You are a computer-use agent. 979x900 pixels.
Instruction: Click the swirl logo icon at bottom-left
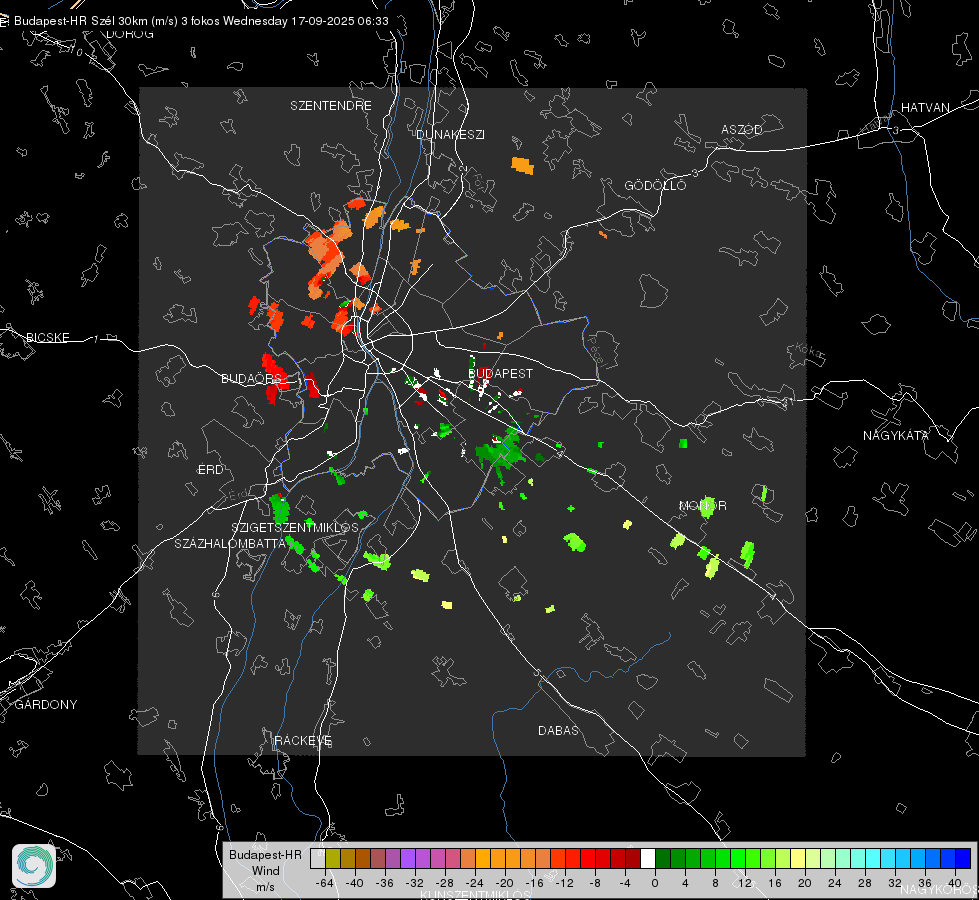point(34,866)
